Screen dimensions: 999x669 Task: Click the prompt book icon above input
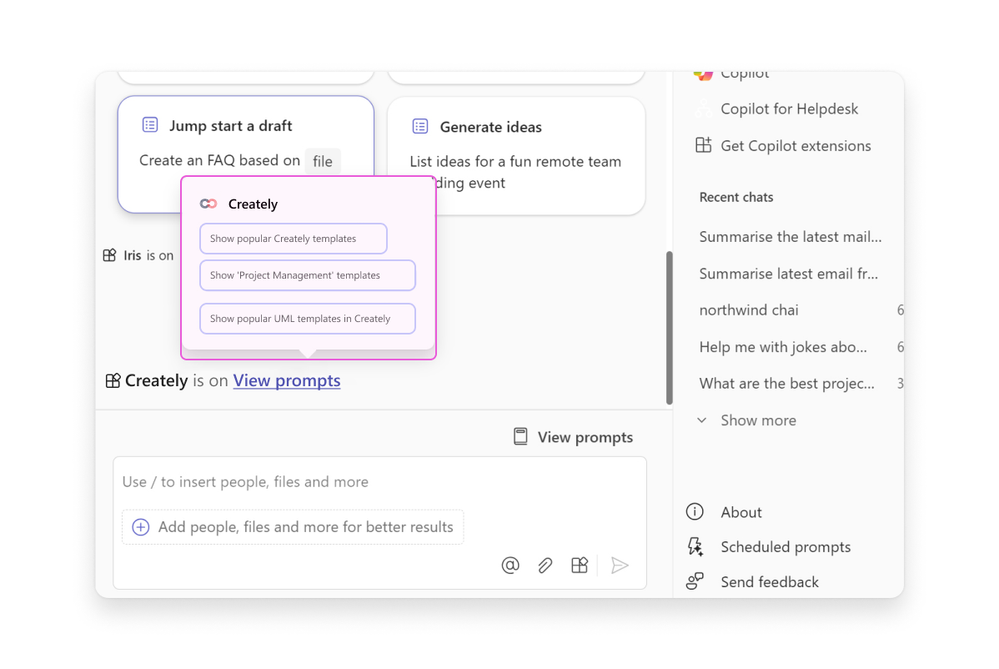pos(521,437)
